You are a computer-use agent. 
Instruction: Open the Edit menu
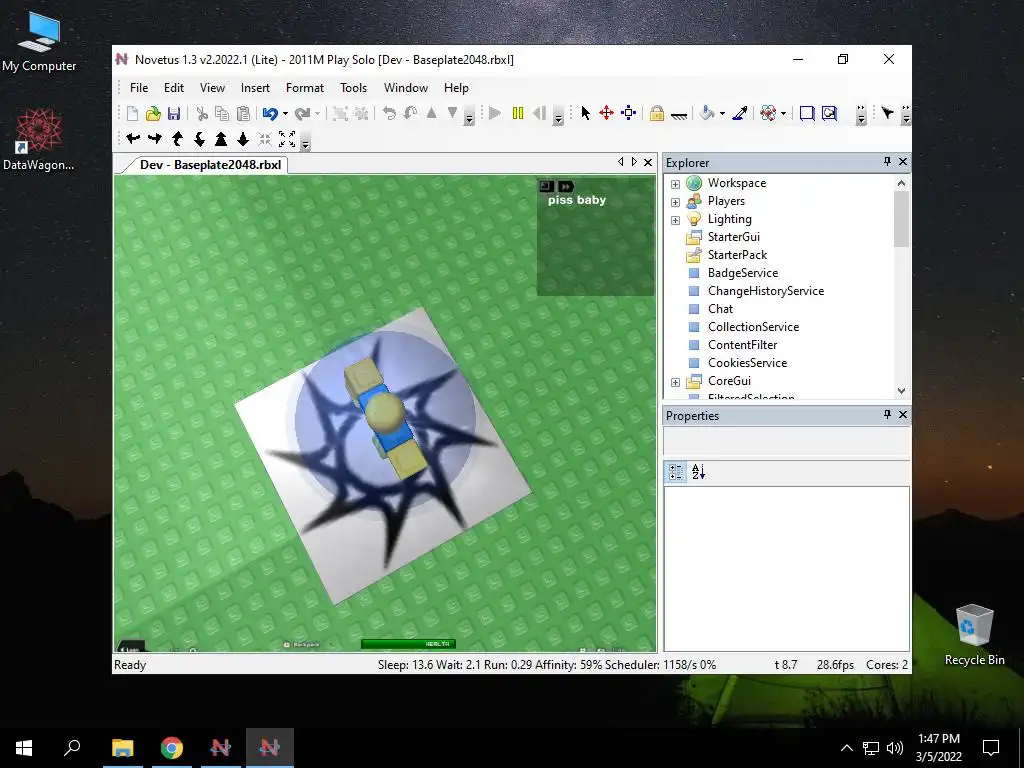(174, 88)
